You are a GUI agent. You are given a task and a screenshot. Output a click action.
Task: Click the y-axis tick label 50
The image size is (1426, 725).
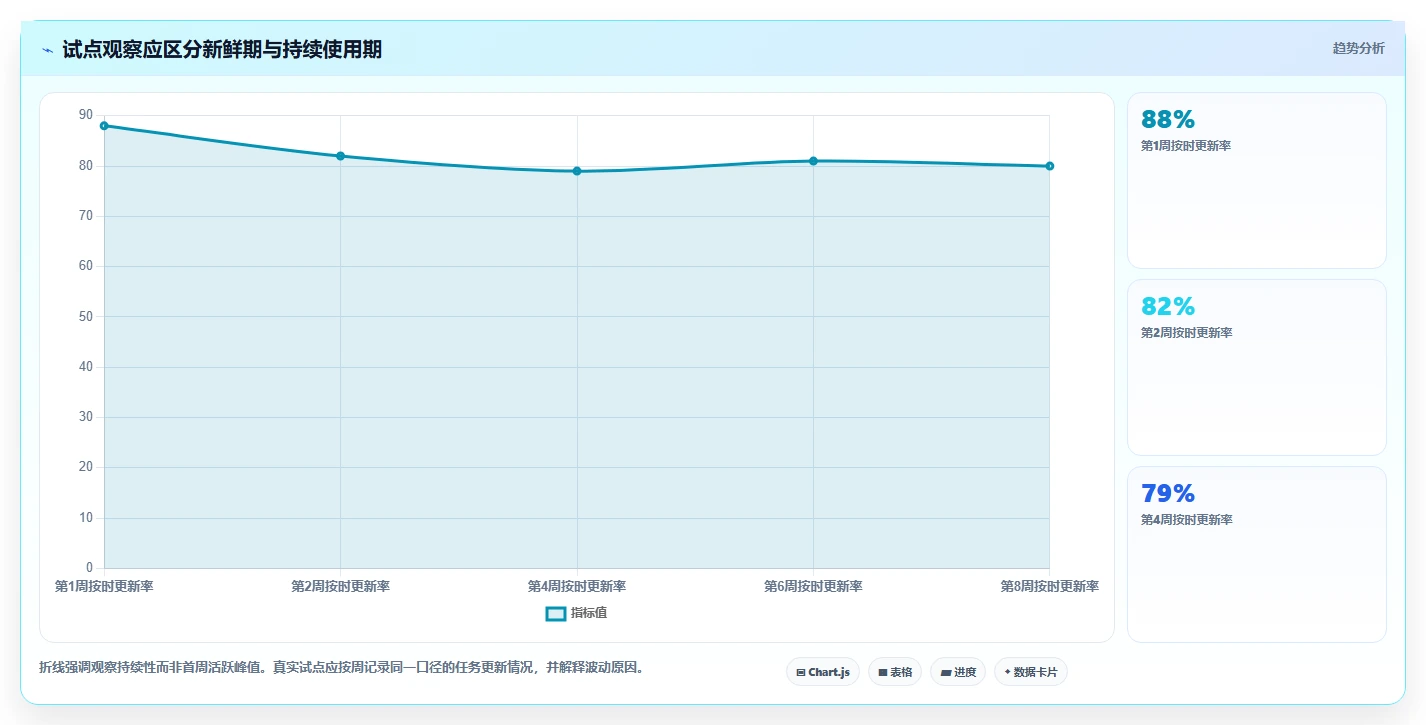coord(85,317)
